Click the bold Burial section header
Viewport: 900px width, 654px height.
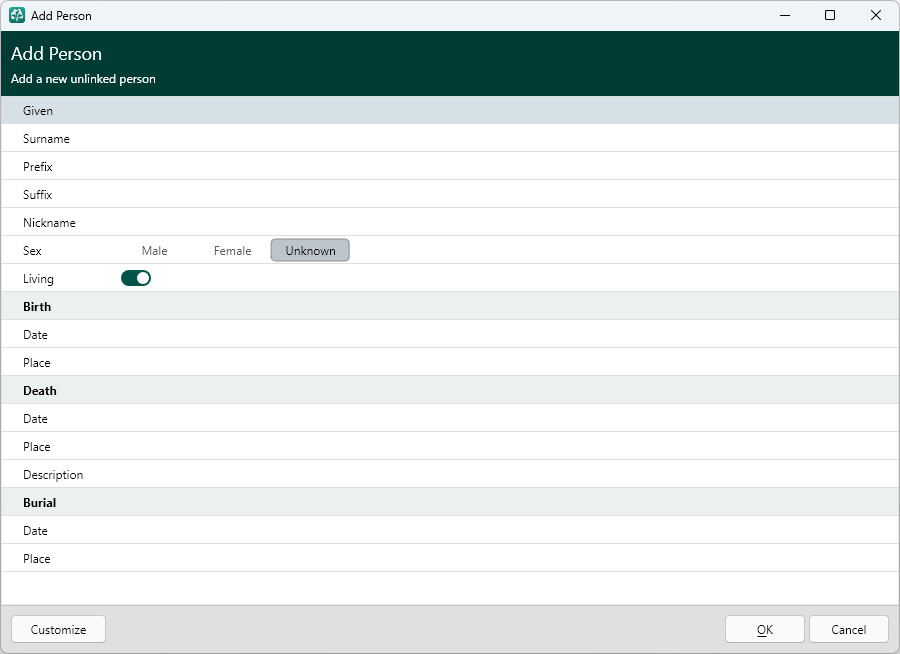pyautogui.click(x=40, y=502)
